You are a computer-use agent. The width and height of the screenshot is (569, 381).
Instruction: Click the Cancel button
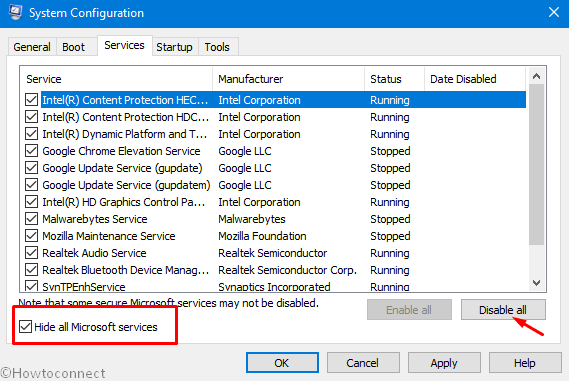363,362
